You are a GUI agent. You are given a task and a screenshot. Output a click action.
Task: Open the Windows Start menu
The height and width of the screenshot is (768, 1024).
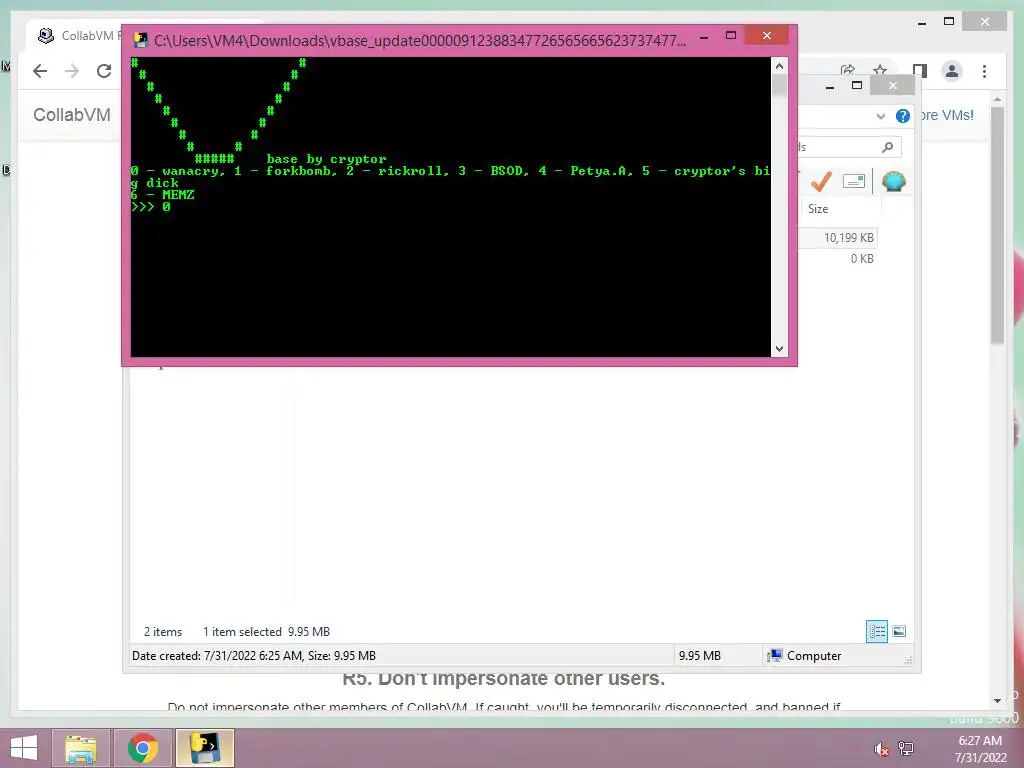pyautogui.click(x=24, y=748)
